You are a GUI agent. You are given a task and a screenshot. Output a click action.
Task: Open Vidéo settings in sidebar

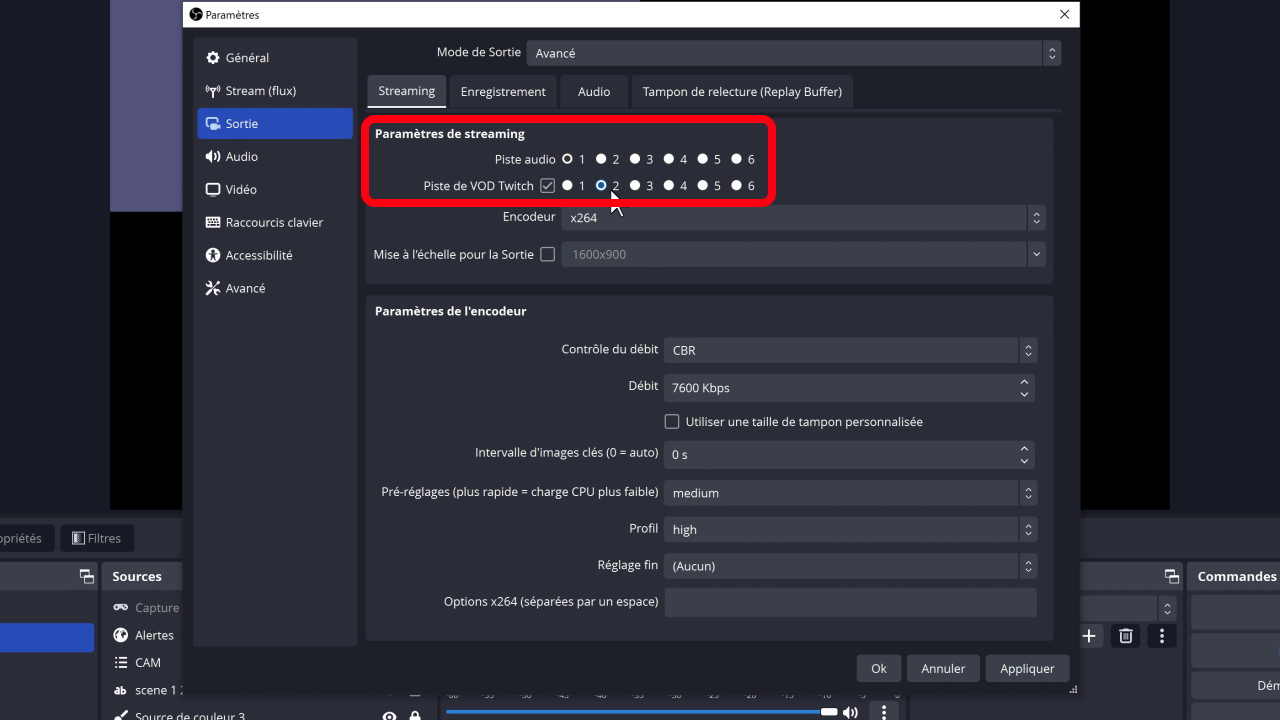240,190
